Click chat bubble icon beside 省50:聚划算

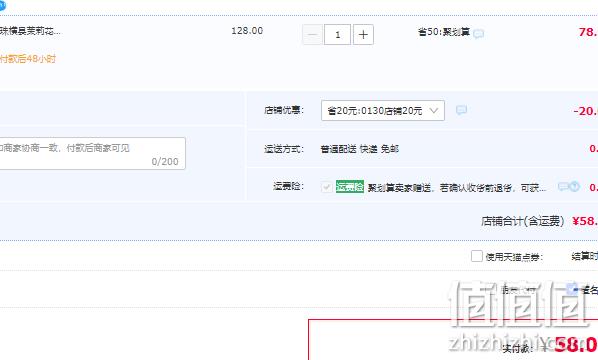pos(479,34)
